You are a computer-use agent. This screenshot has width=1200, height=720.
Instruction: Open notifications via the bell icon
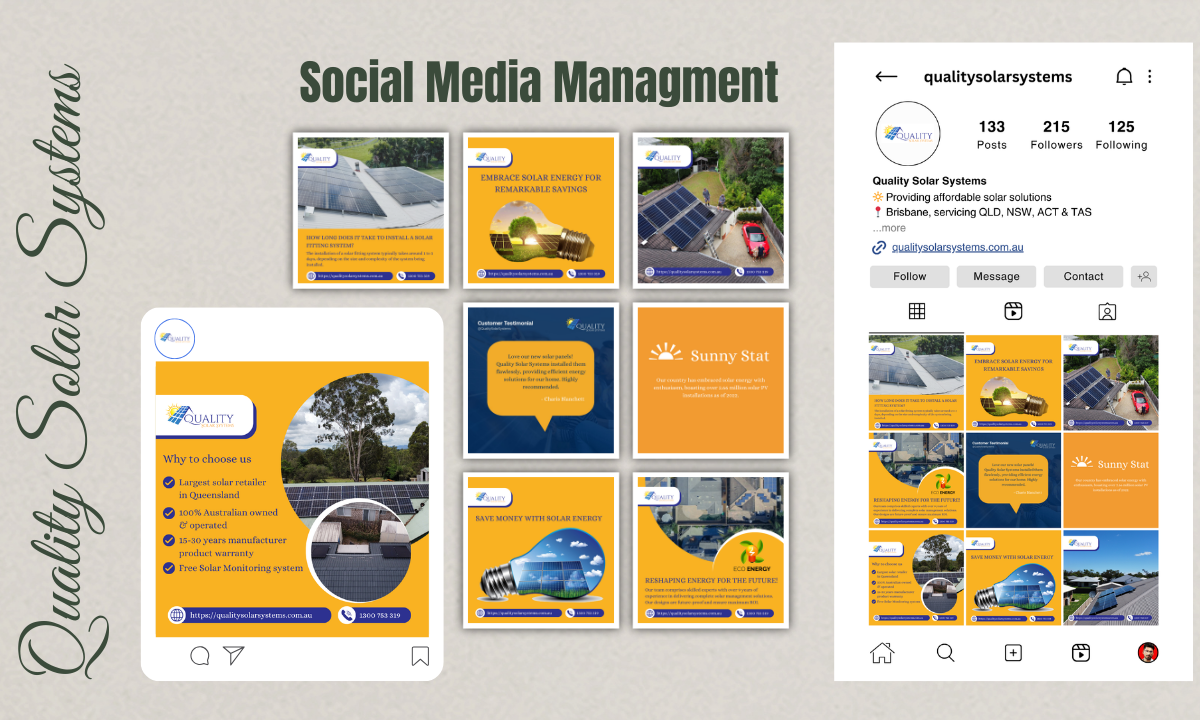tap(1124, 76)
